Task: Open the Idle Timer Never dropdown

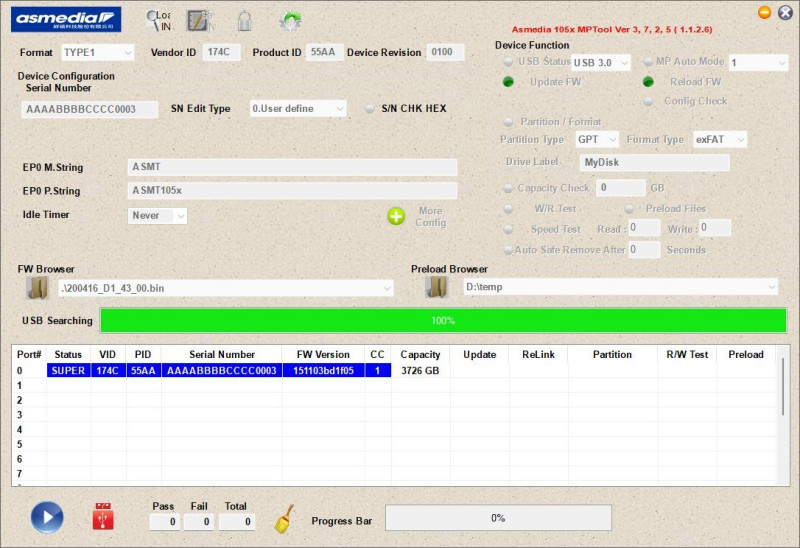Action: (157, 216)
